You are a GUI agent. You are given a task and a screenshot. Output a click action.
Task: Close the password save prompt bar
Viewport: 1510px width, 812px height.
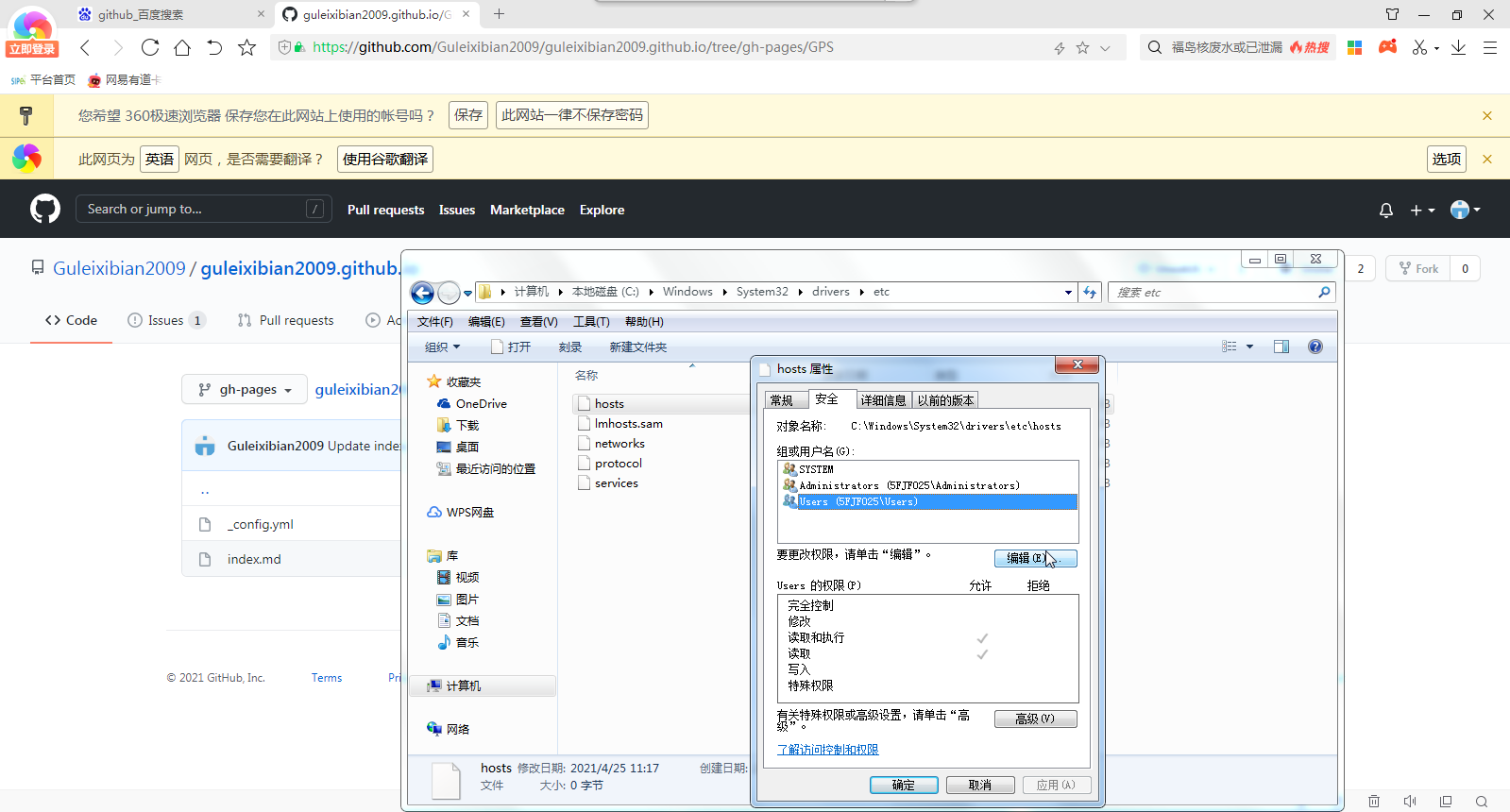pyautogui.click(x=1487, y=115)
